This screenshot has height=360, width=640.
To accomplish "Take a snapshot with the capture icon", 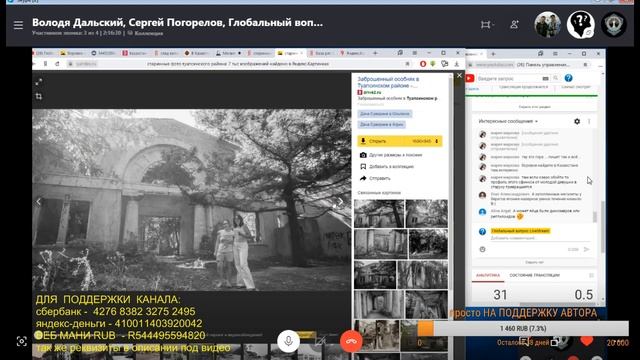I will [x=22, y=341].
